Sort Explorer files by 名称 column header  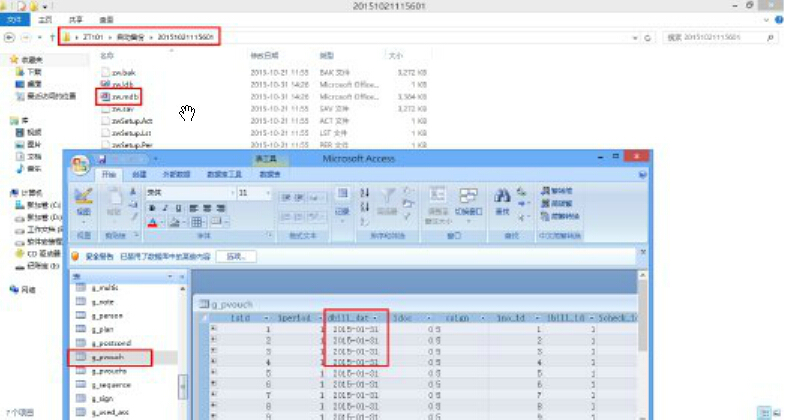pos(107,56)
